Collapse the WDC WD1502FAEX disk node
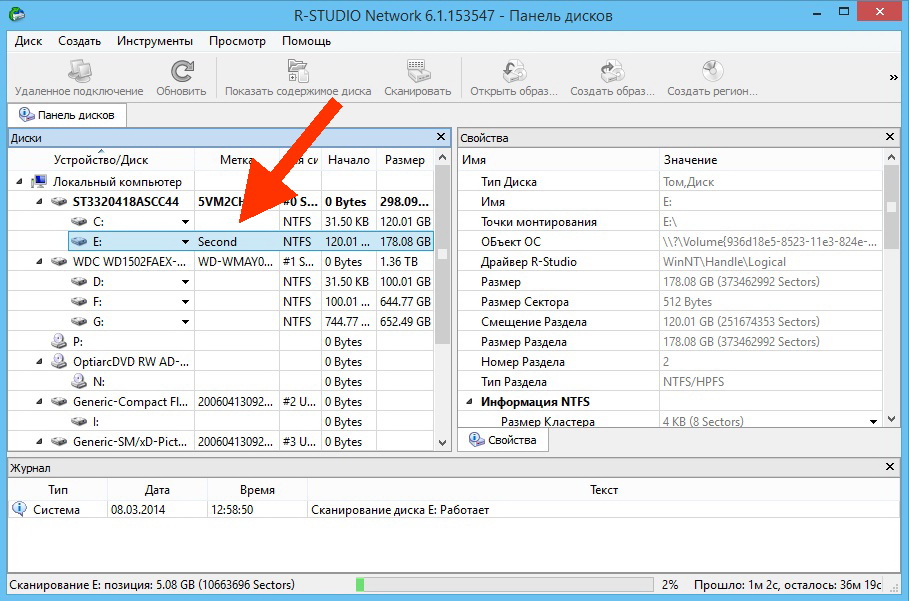The image size is (909, 601). pos(41,262)
